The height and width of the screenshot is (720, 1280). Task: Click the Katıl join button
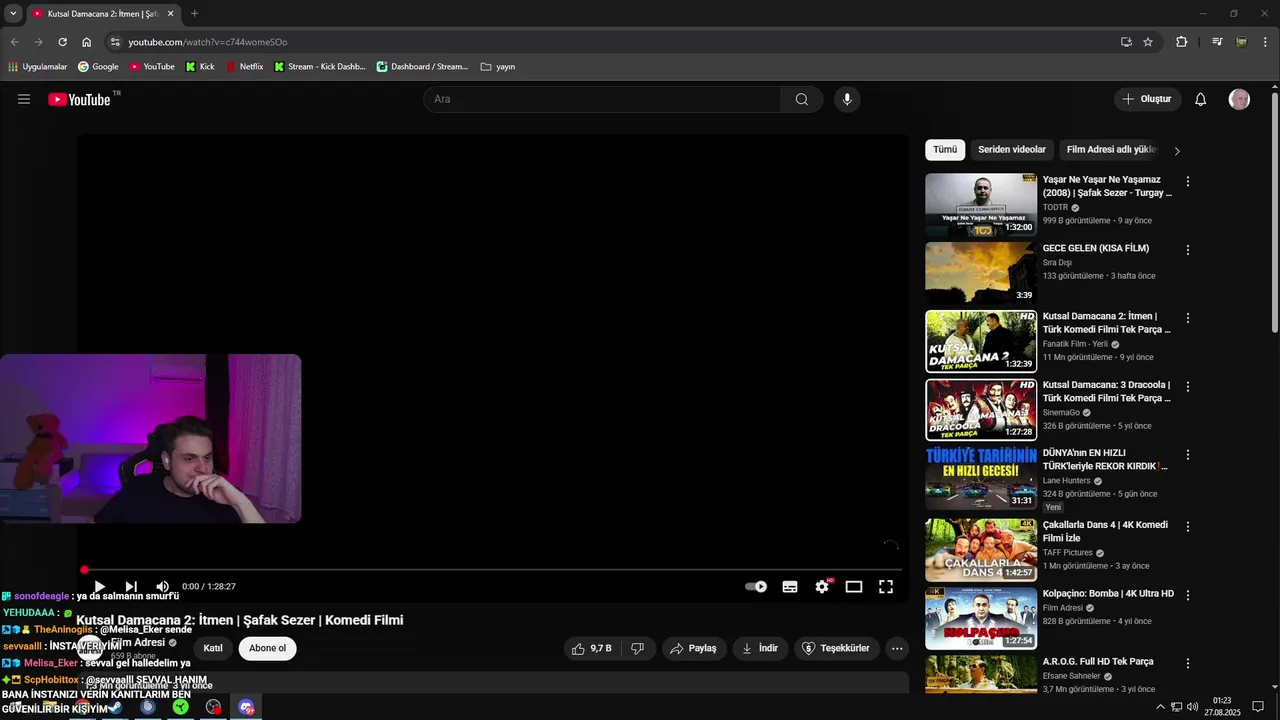pos(213,648)
